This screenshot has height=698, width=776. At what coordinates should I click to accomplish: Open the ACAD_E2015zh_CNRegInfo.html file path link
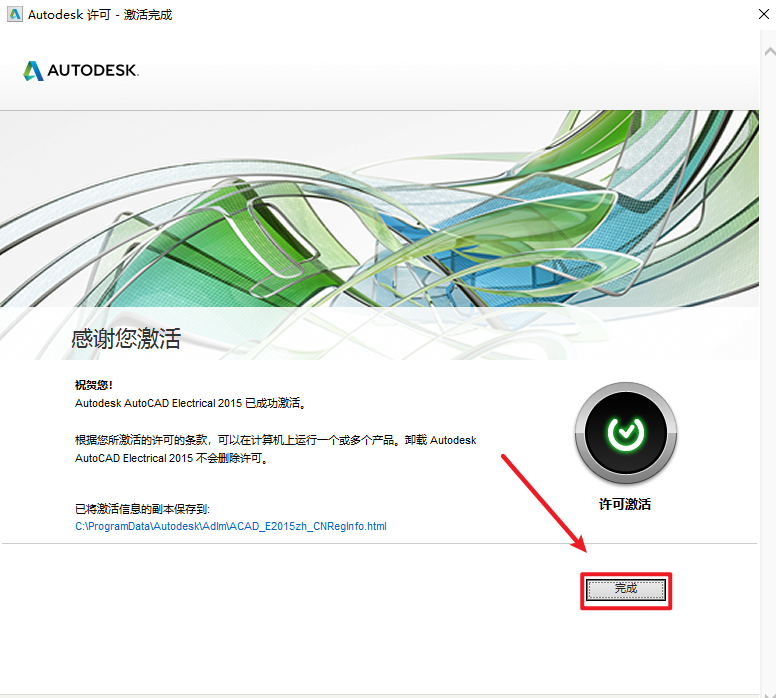(x=231, y=526)
